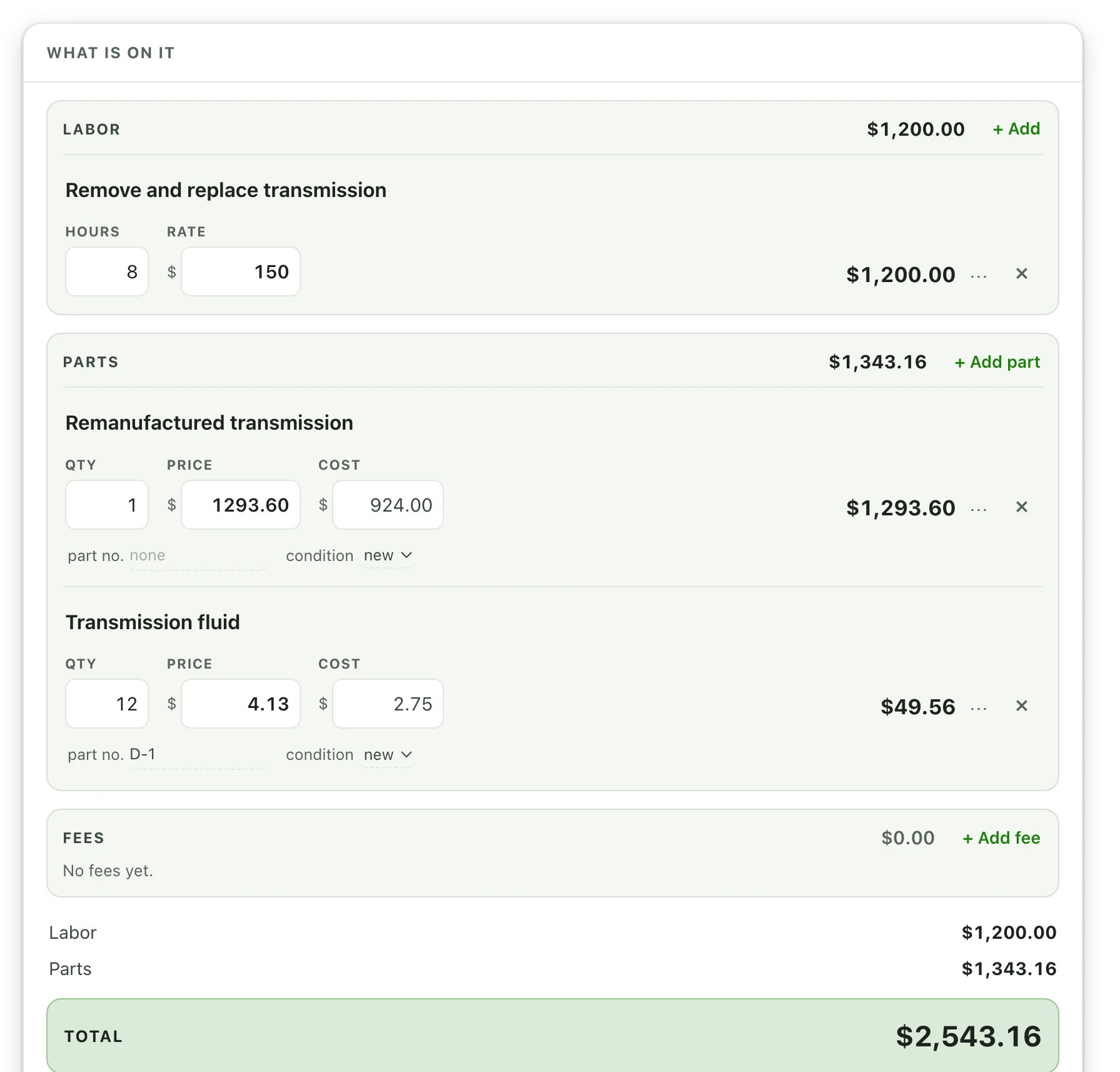
Task: Remove the Remove and replace transmission labor line
Action: coord(1021,274)
